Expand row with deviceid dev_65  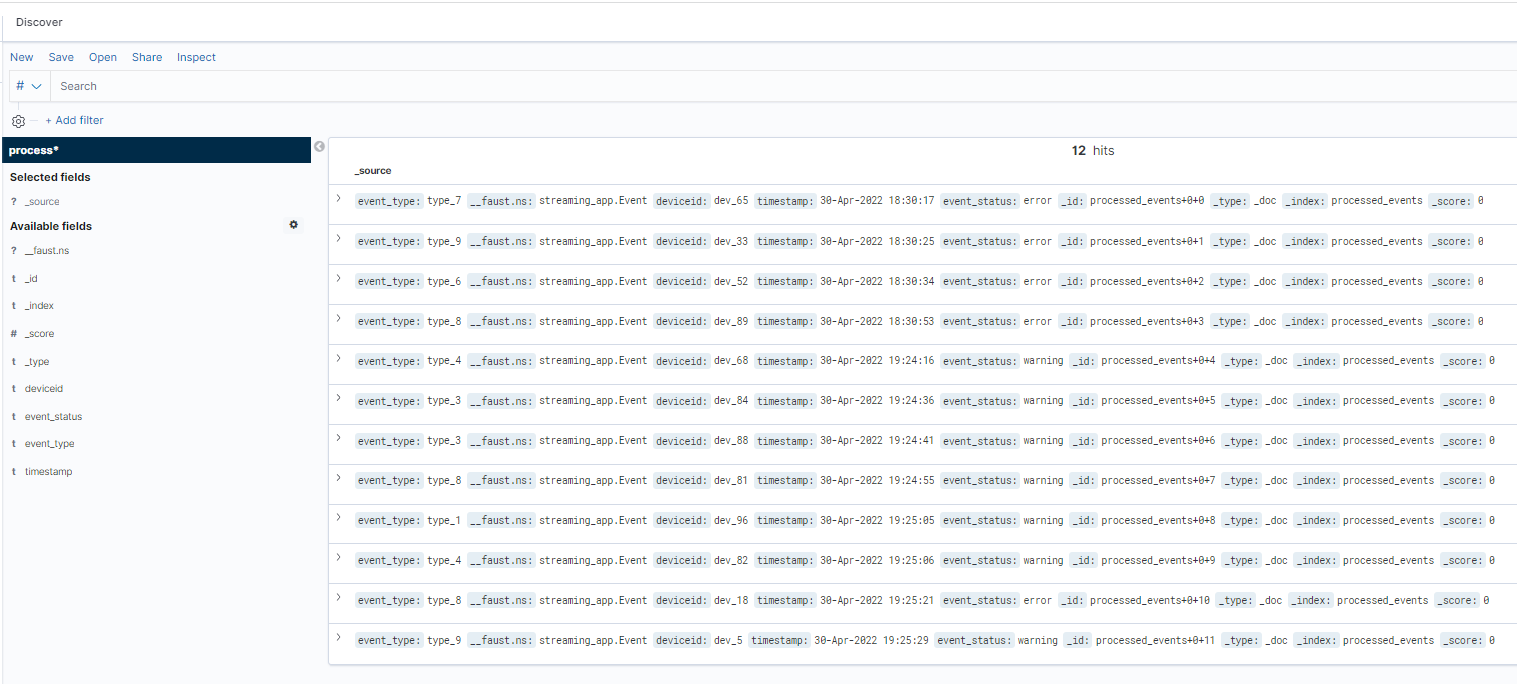click(338, 199)
